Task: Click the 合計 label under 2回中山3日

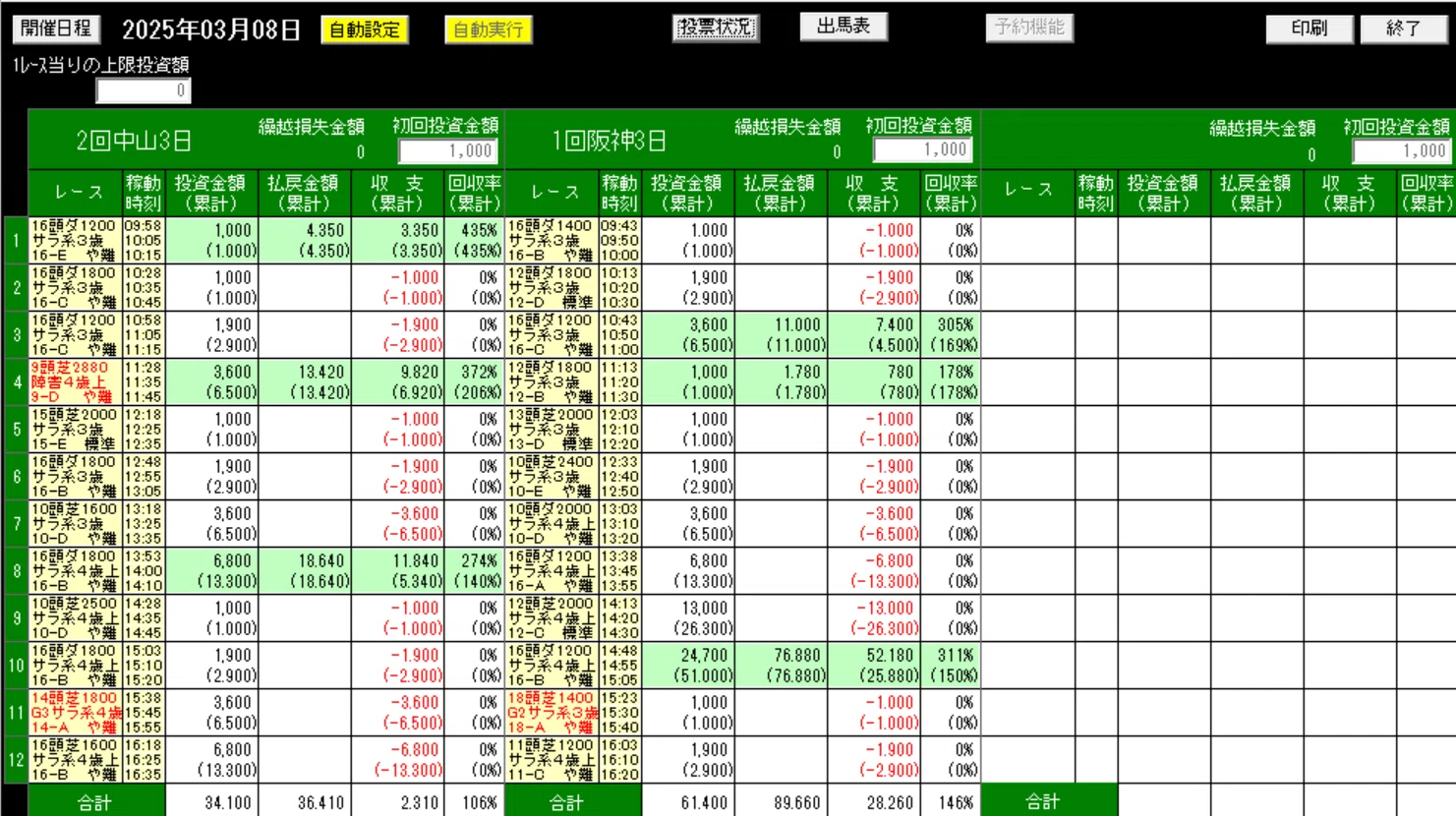Action: 95,802
